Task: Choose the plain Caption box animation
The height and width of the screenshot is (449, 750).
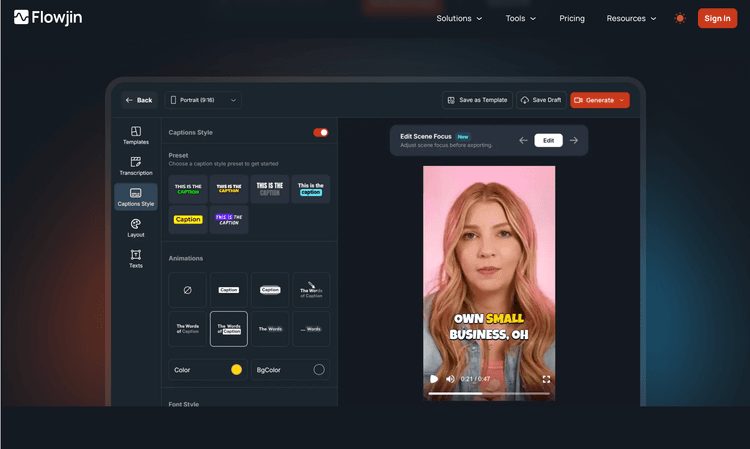Action: (229, 290)
